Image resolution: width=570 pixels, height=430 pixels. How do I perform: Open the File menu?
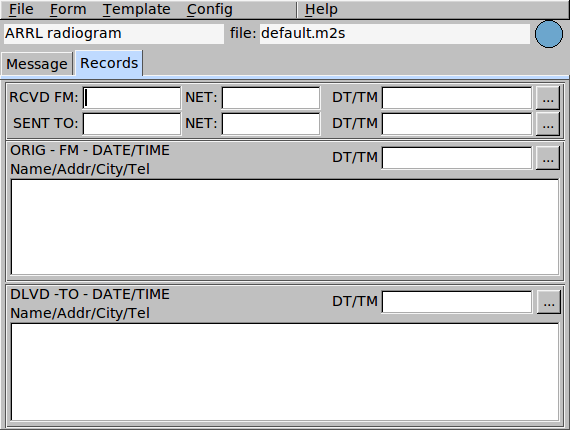point(21,9)
